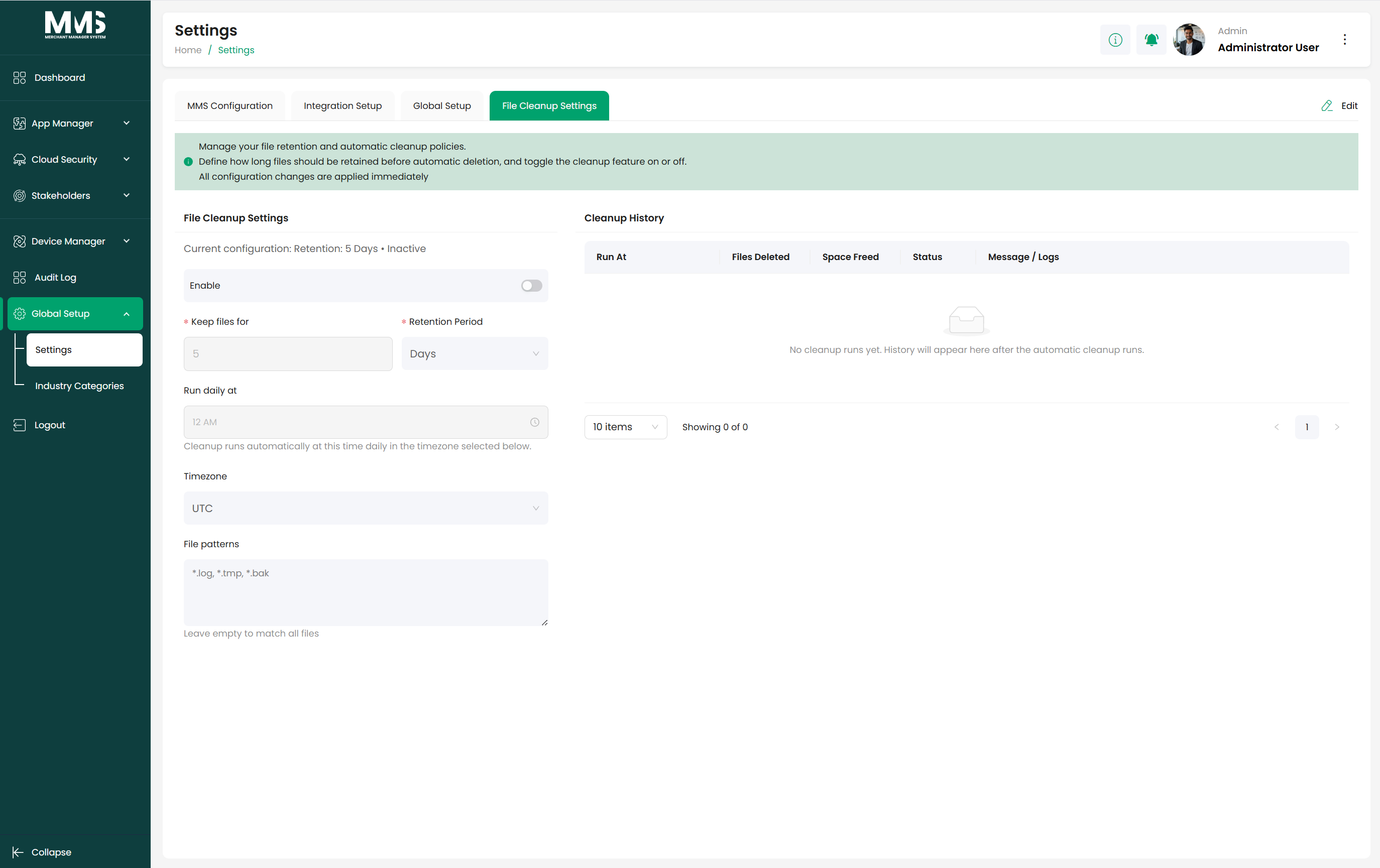Open the Retention Period Days dropdown
This screenshot has width=1380, height=868.
[475, 353]
